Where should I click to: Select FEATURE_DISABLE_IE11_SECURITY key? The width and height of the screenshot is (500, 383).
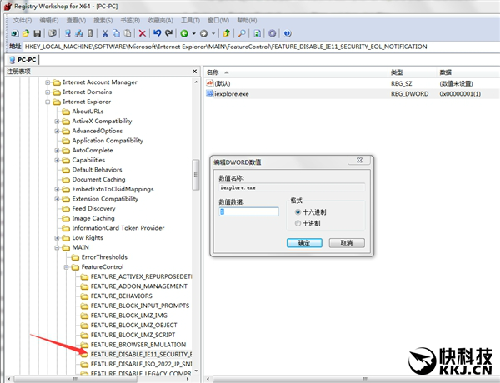(x=141, y=354)
